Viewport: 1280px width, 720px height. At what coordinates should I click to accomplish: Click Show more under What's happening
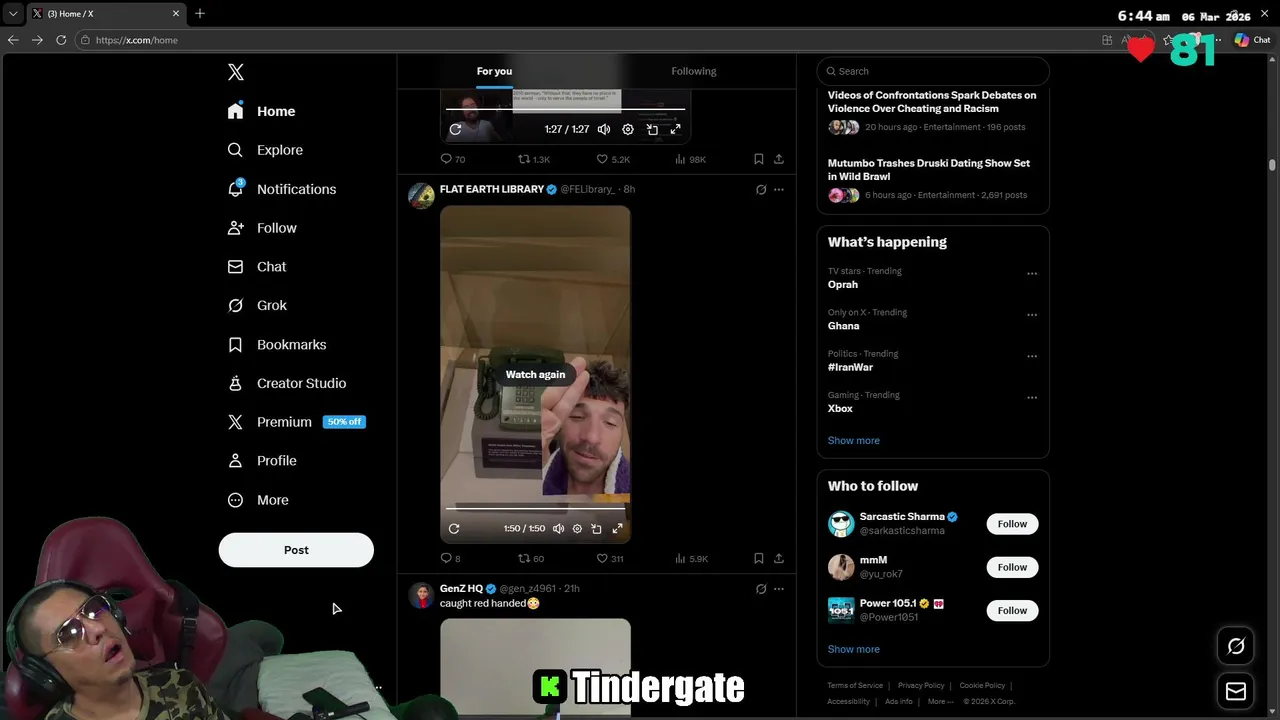tap(854, 440)
